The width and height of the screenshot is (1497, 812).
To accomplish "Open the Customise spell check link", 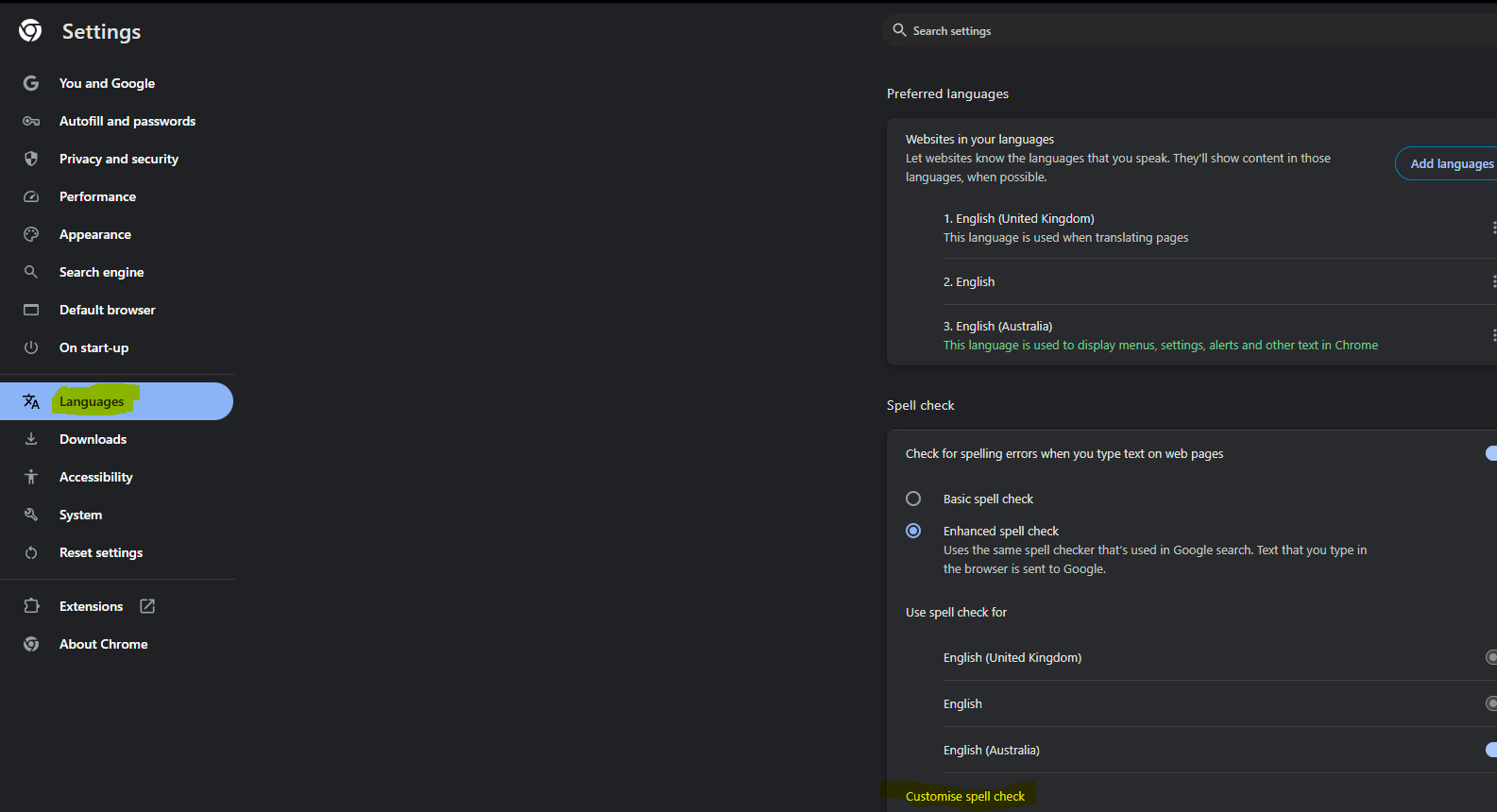I will (964, 796).
